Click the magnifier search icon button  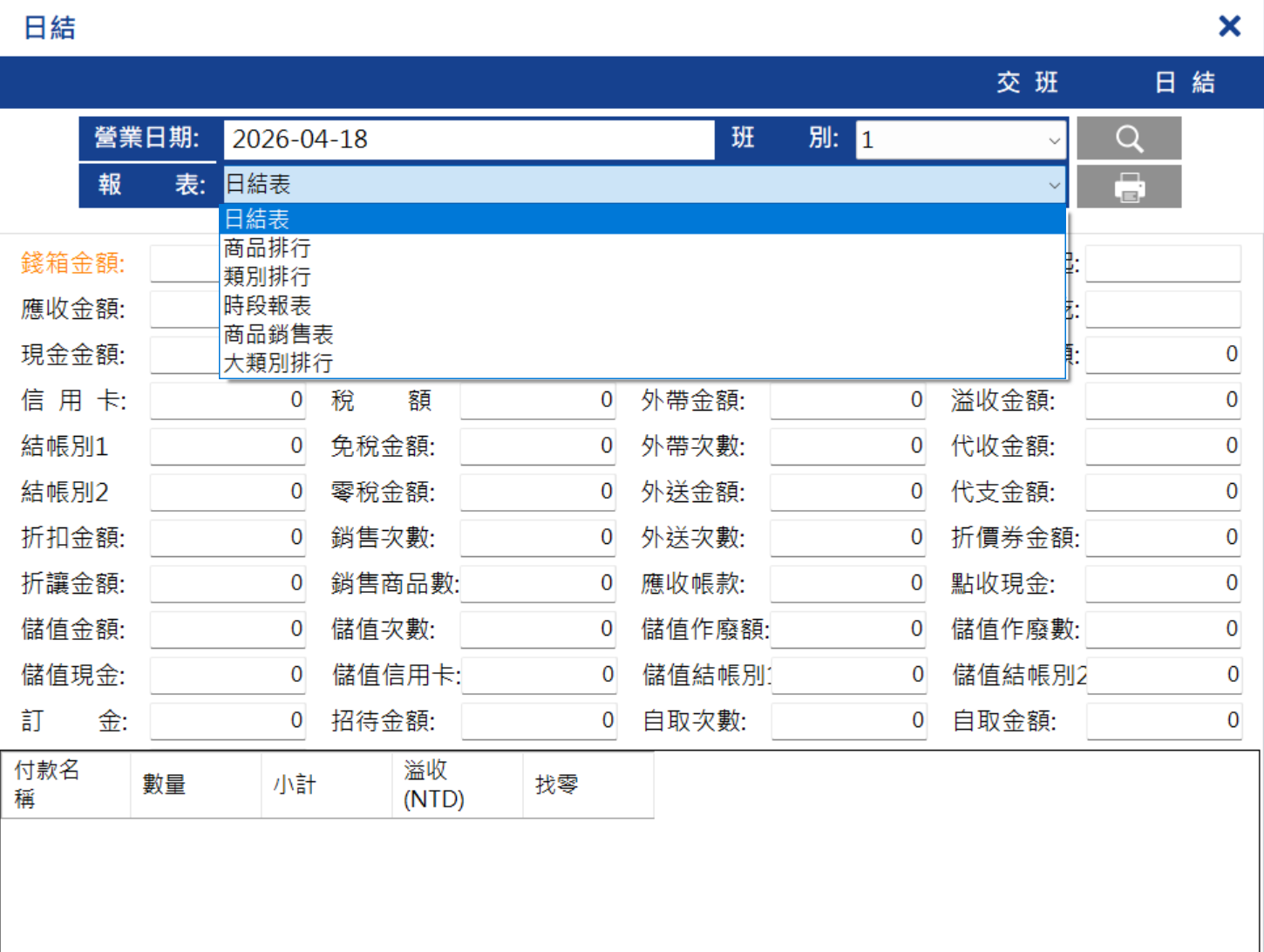pos(1129,139)
